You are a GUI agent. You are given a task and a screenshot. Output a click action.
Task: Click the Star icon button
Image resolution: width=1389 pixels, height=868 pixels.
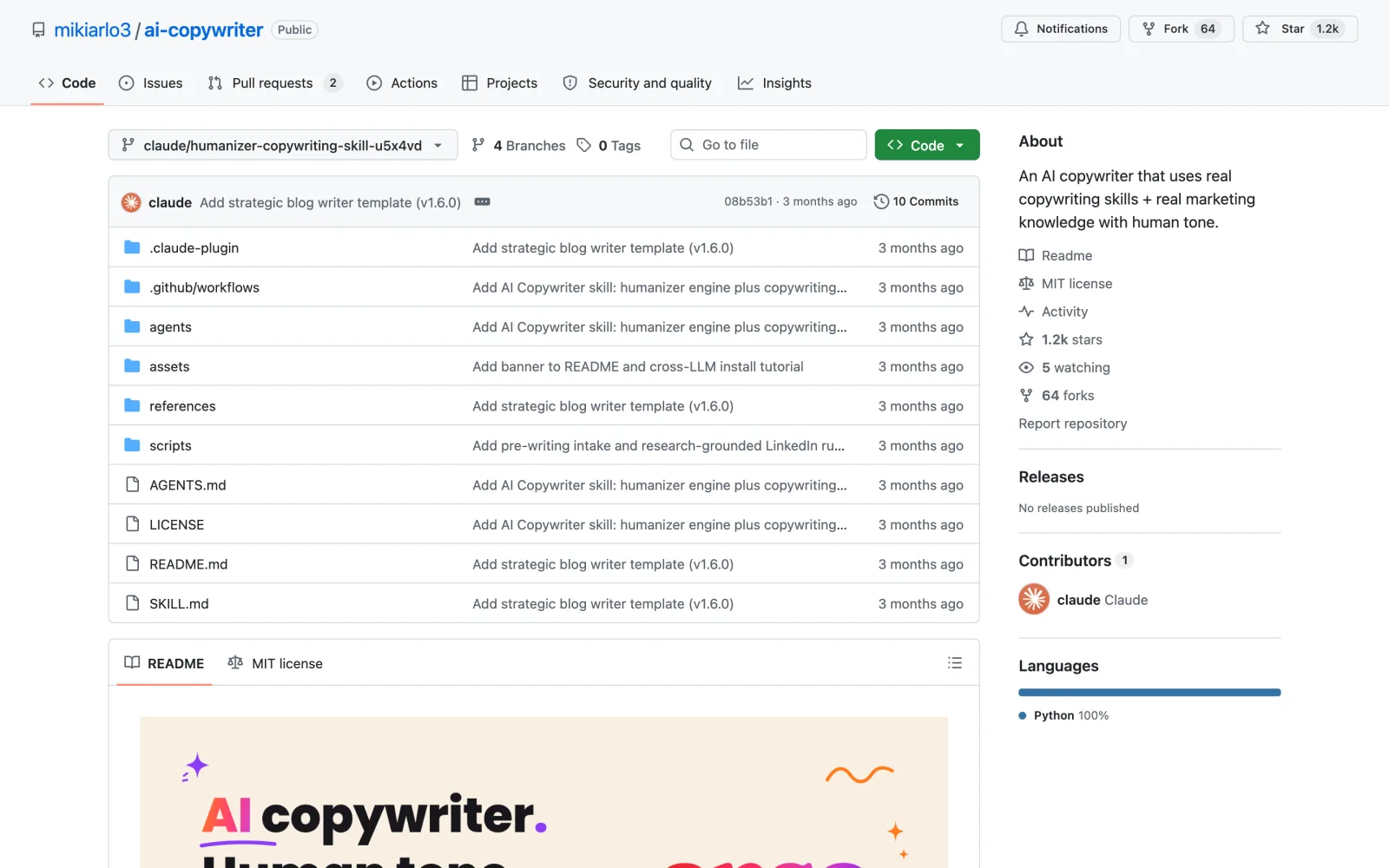click(1300, 29)
